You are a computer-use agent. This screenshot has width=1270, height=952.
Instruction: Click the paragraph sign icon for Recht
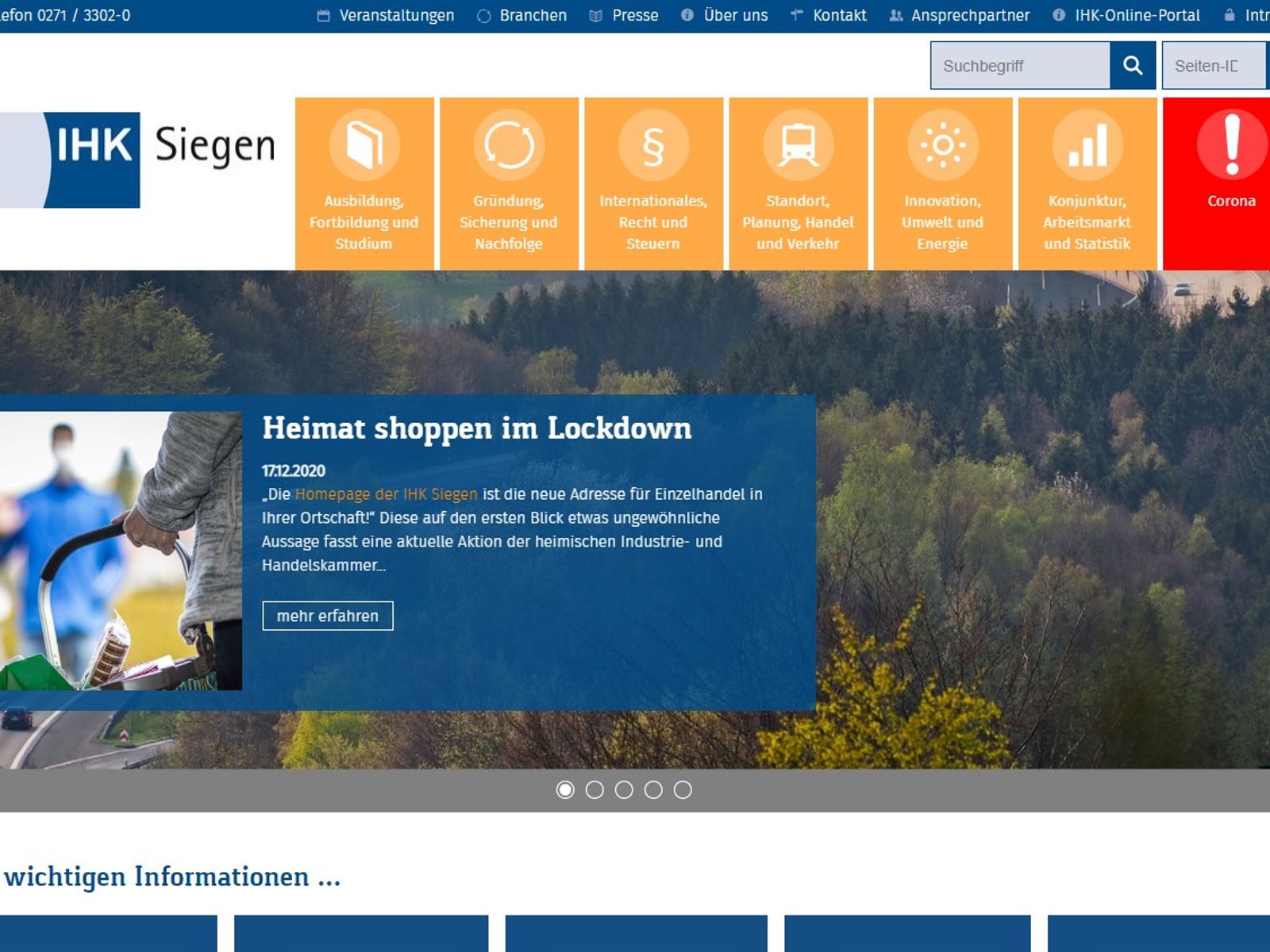coord(653,144)
